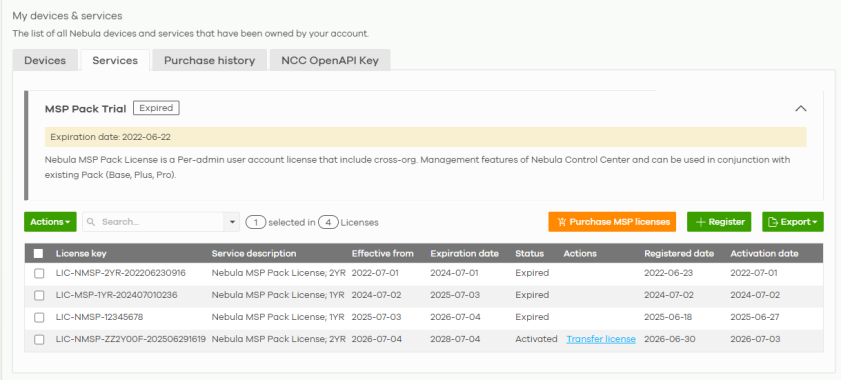This screenshot has width=841, height=380.
Task: Click license key LIC-NMSP-2YR-202206230916
Action: [x=121, y=273]
